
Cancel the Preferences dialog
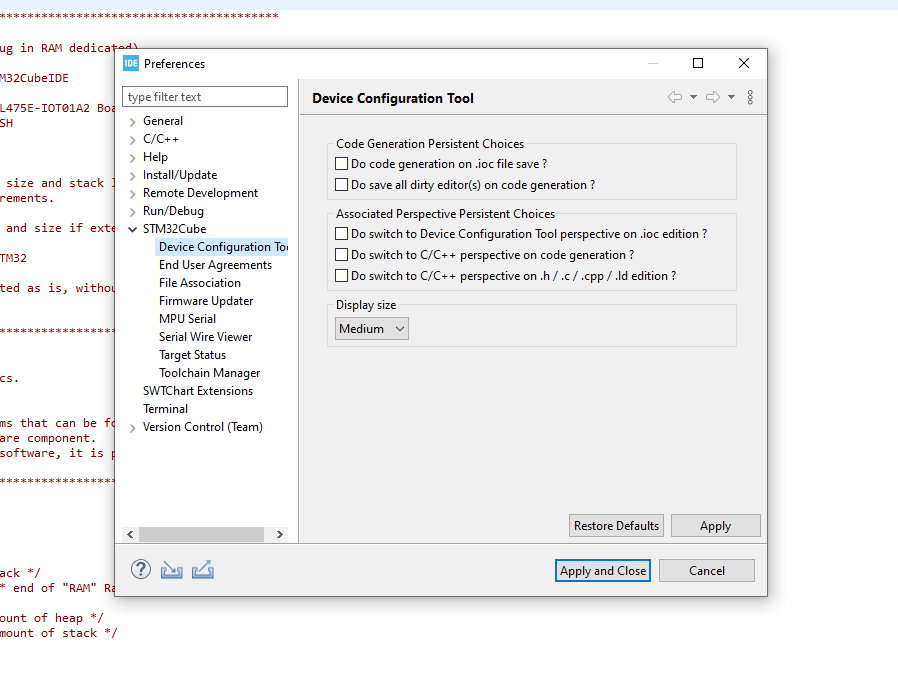[707, 570]
